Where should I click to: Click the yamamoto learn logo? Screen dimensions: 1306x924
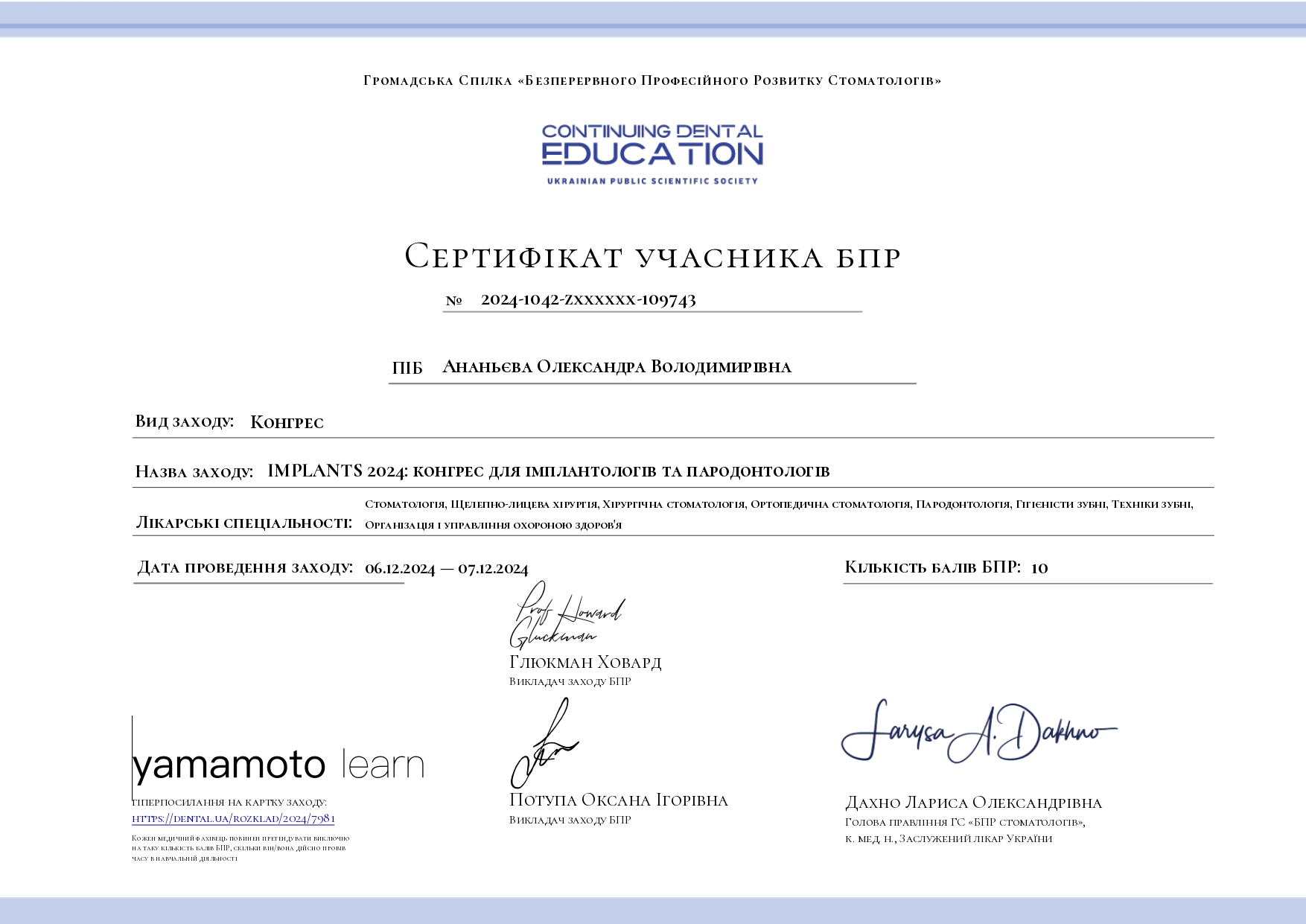[x=278, y=765]
